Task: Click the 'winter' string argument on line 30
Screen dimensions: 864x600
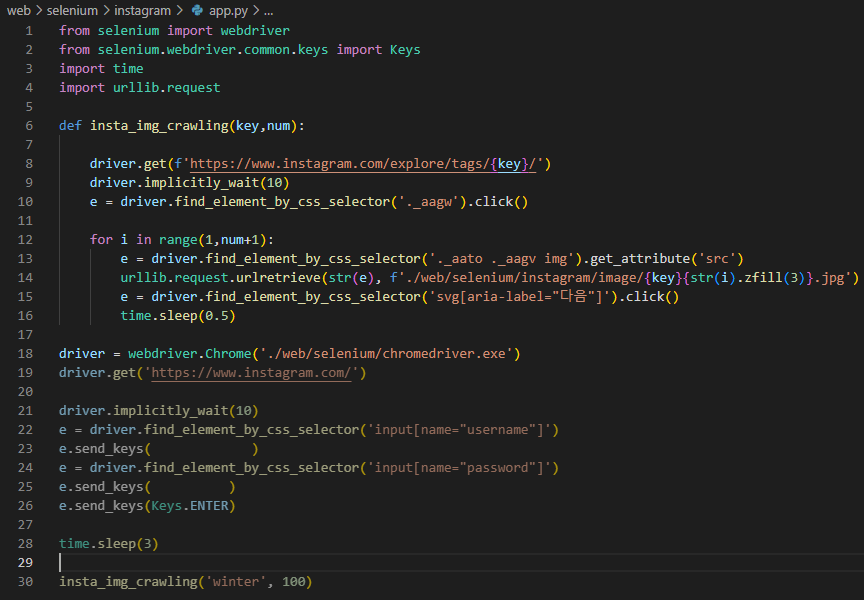Action: (x=236, y=582)
